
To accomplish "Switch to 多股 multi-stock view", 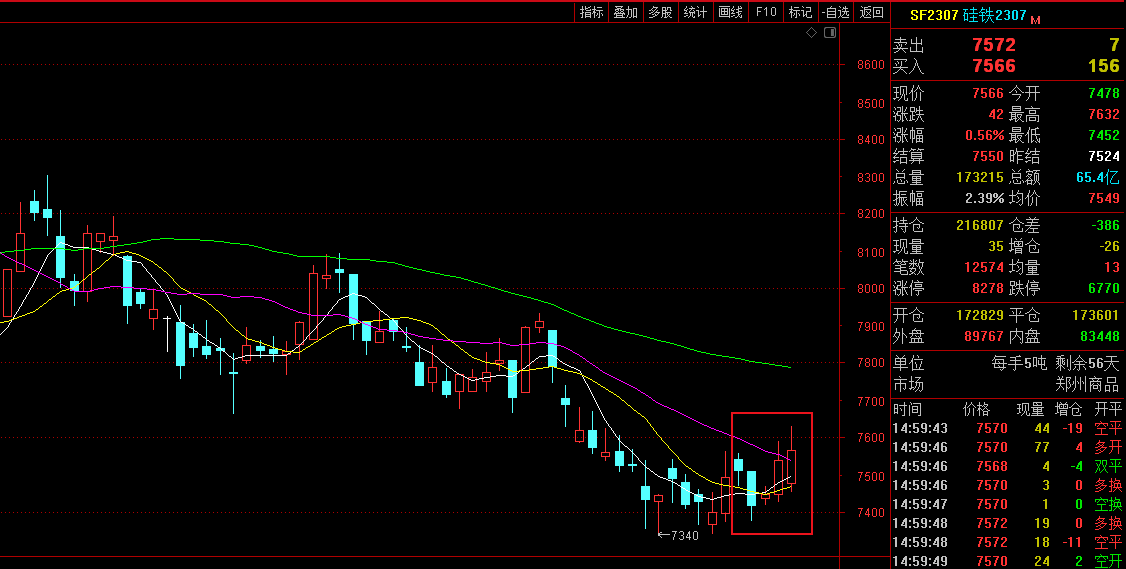I will [660, 12].
